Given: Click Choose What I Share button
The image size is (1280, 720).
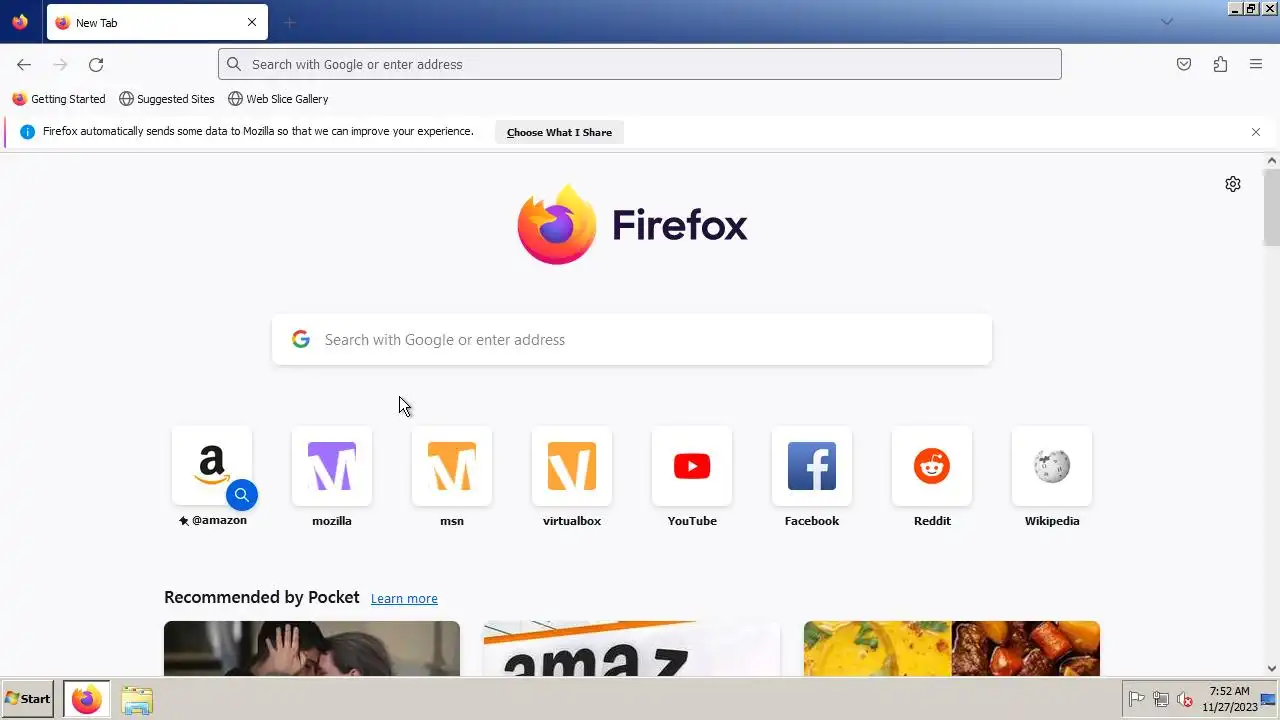Looking at the screenshot, I should pyautogui.click(x=559, y=132).
